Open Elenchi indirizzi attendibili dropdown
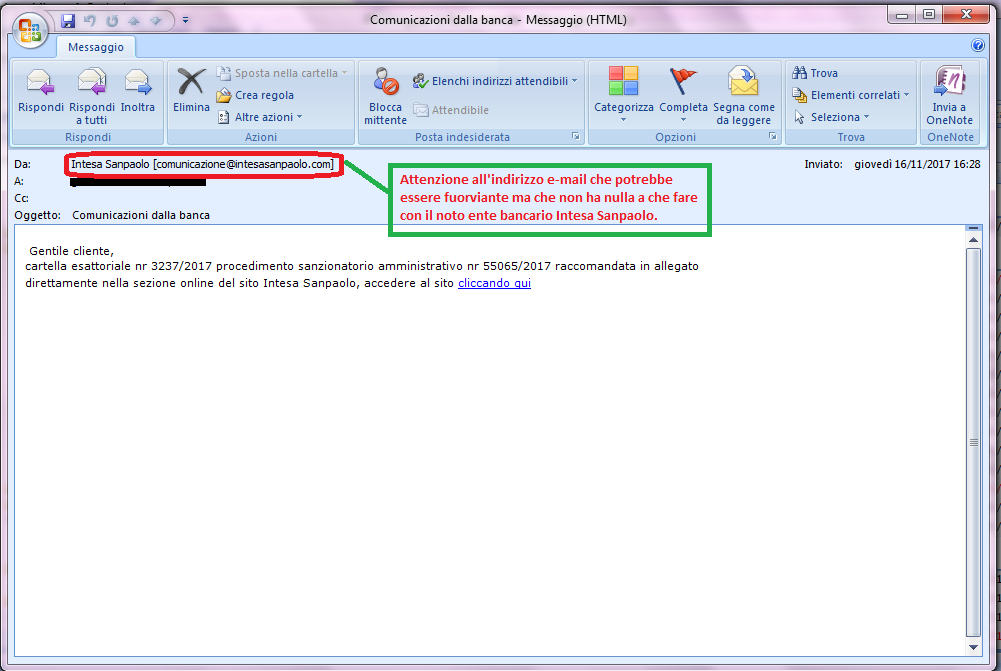This screenshot has width=1001, height=671. (x=495, y=81)
